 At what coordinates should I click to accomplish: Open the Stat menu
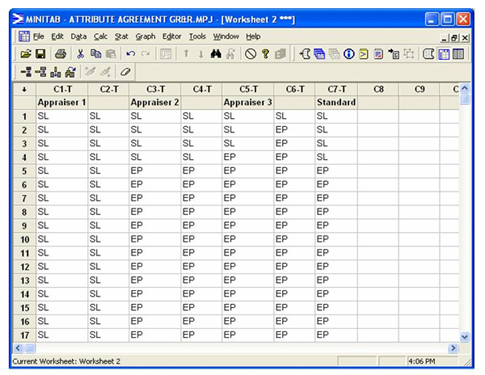[x=121, y=36]
